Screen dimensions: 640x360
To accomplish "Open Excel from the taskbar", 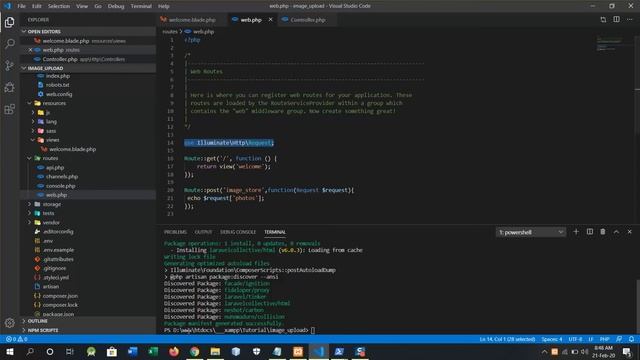I will tap(153, 351).
